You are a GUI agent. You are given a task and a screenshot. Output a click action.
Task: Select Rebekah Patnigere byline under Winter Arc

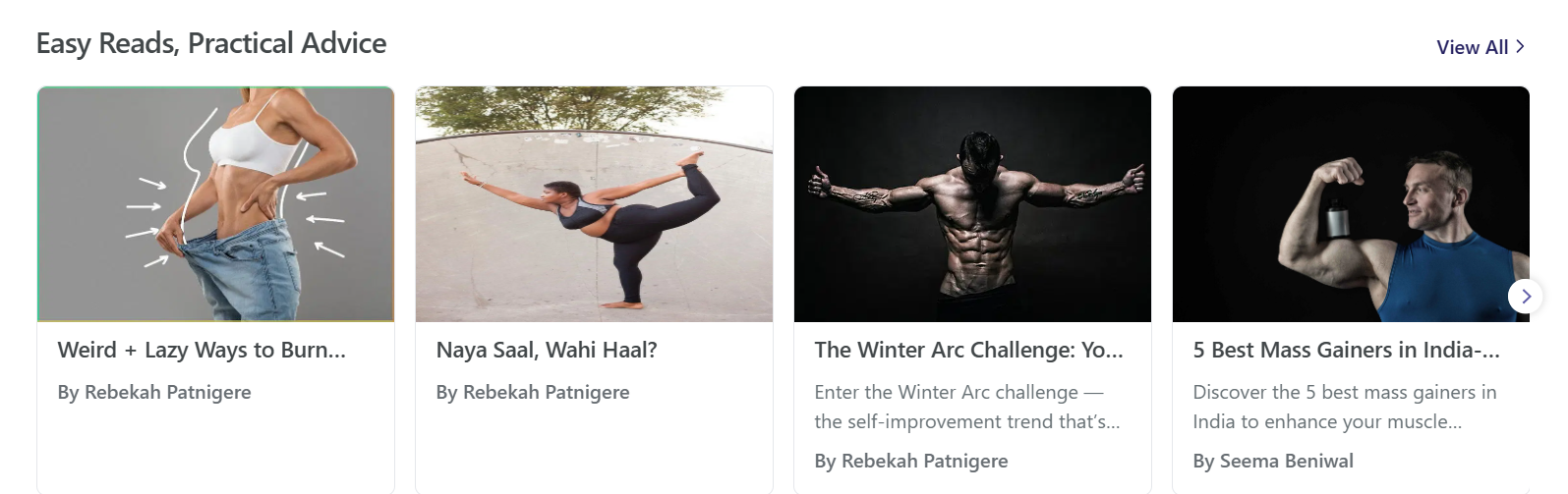tap(911, 461)
